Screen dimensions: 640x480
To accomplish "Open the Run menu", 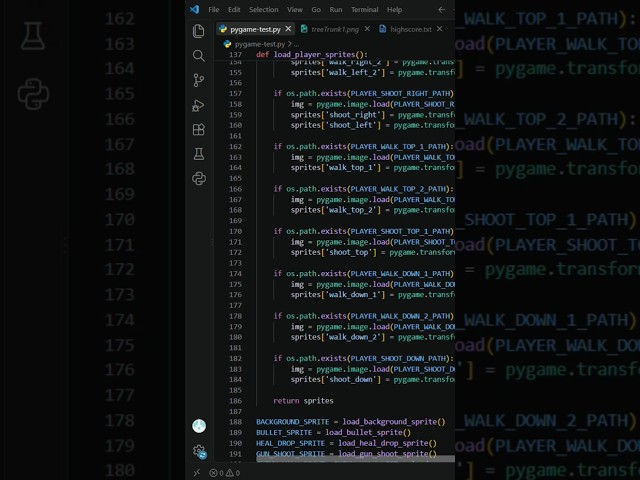I will [x=336, y=9].
